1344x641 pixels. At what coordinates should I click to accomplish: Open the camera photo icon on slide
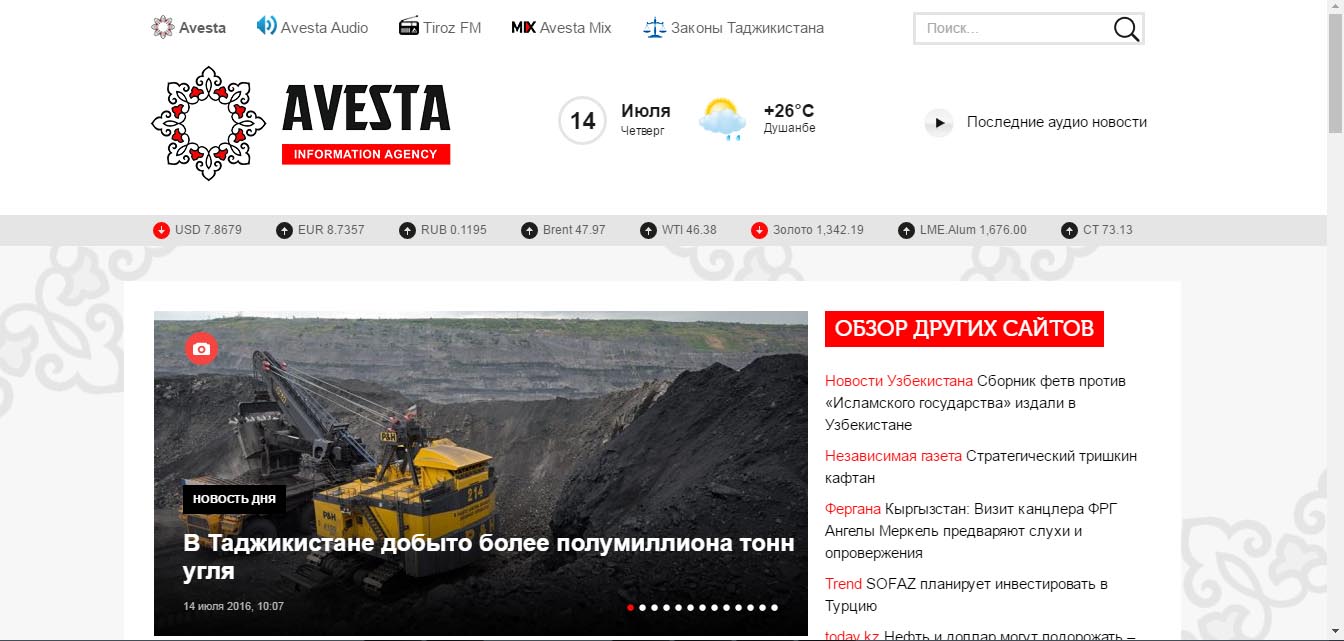(x=201, y=348)
